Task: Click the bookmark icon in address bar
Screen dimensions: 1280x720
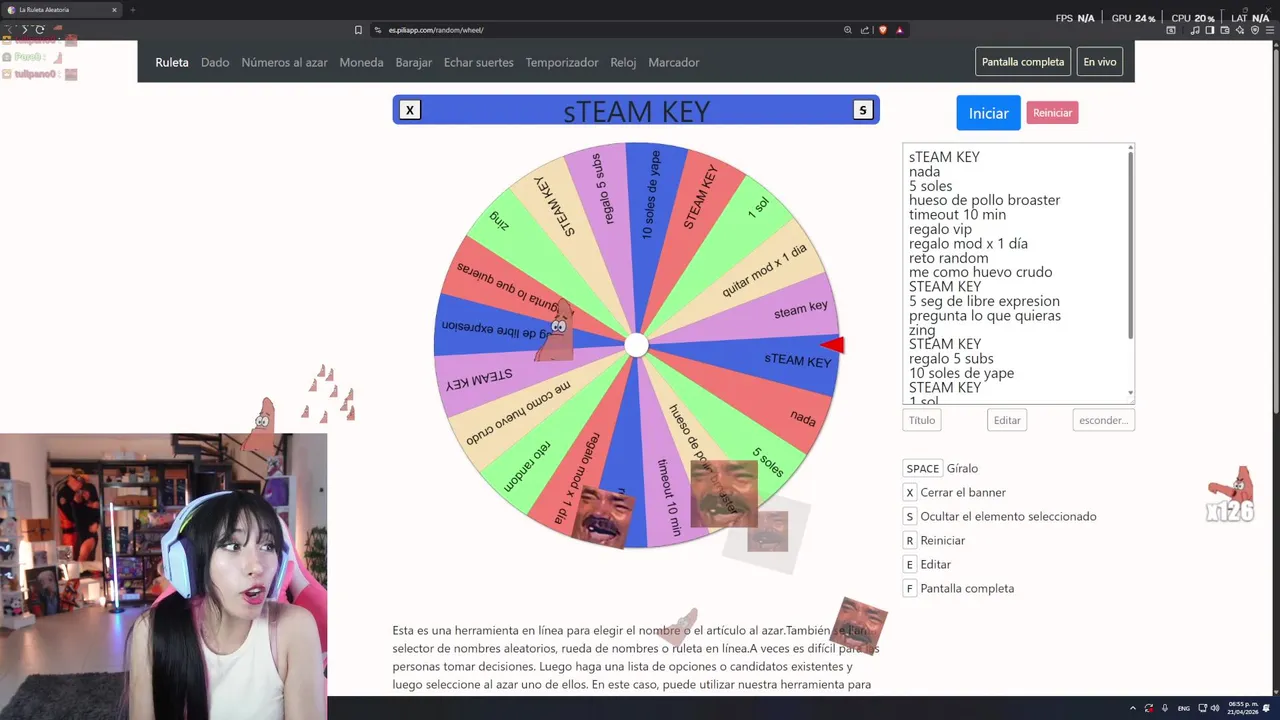Action: point(358,30)
